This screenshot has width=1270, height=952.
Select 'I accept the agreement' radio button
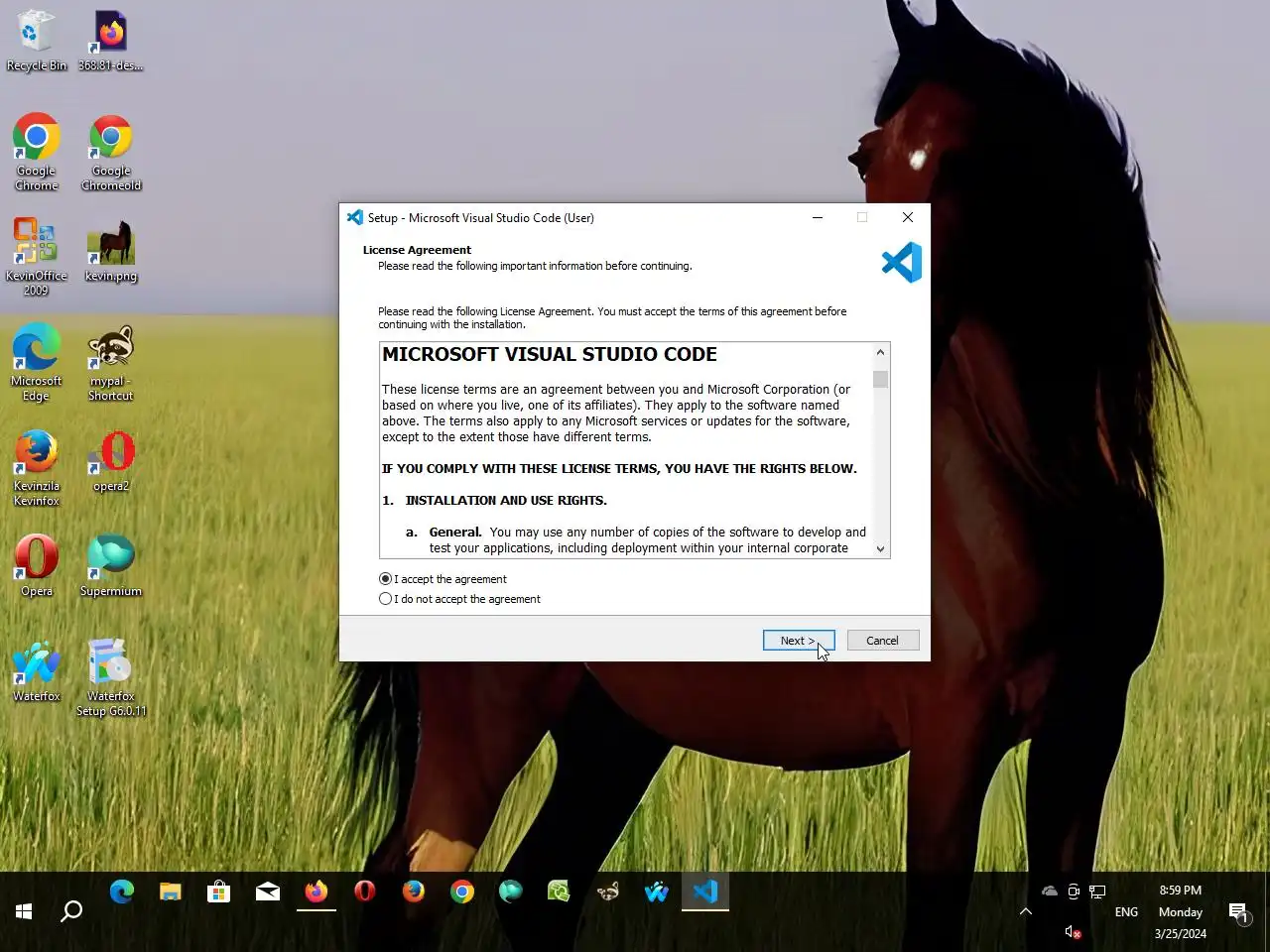pos(385,579)
